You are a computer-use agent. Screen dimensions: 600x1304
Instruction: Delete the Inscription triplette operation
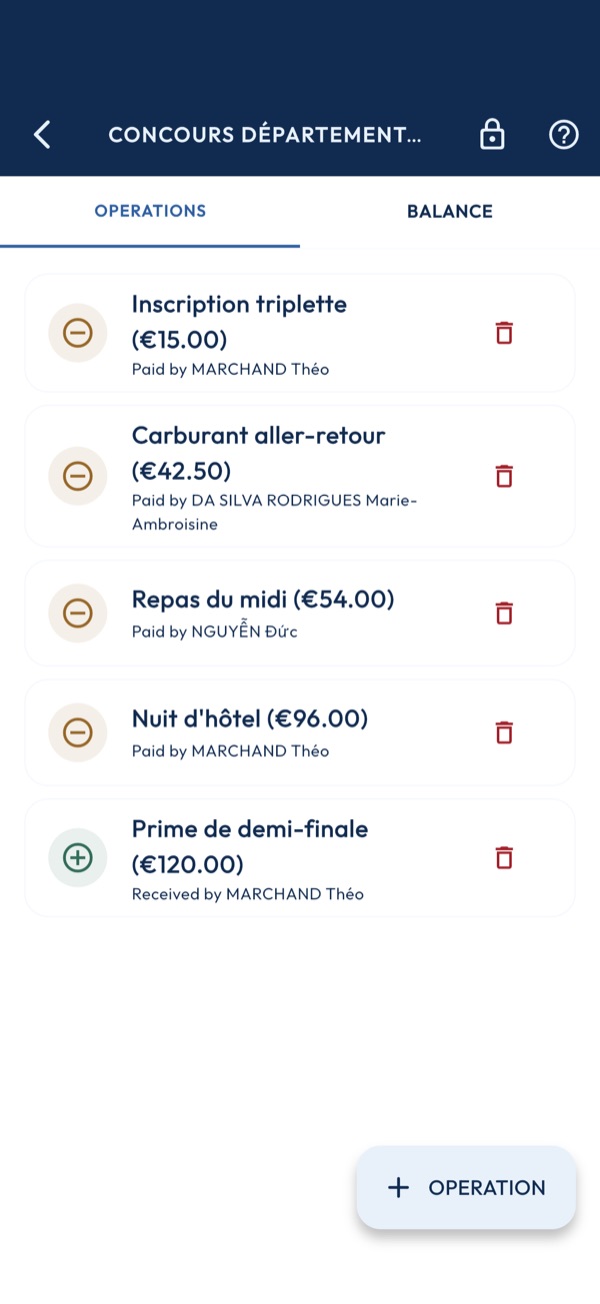[x=504, y=333]
